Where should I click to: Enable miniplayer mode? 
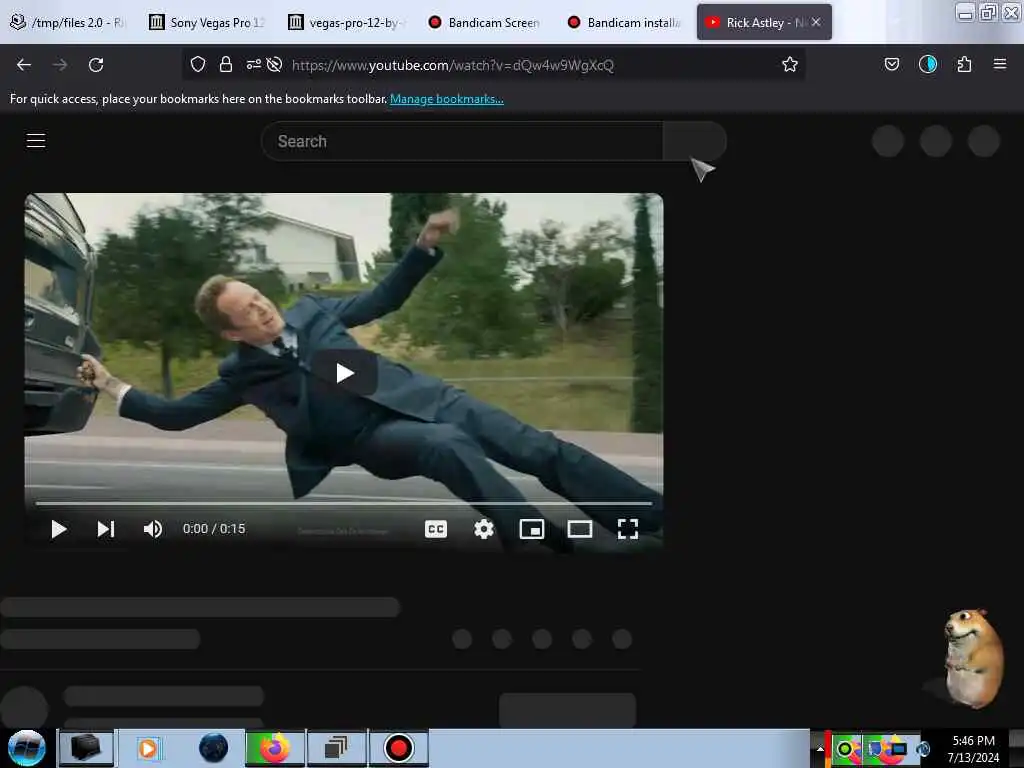tap(532, 529)
